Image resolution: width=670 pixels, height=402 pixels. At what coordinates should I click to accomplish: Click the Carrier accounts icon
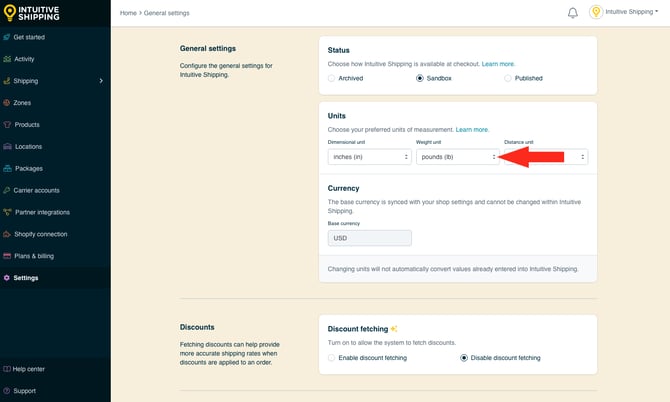(x=8, y=190)
